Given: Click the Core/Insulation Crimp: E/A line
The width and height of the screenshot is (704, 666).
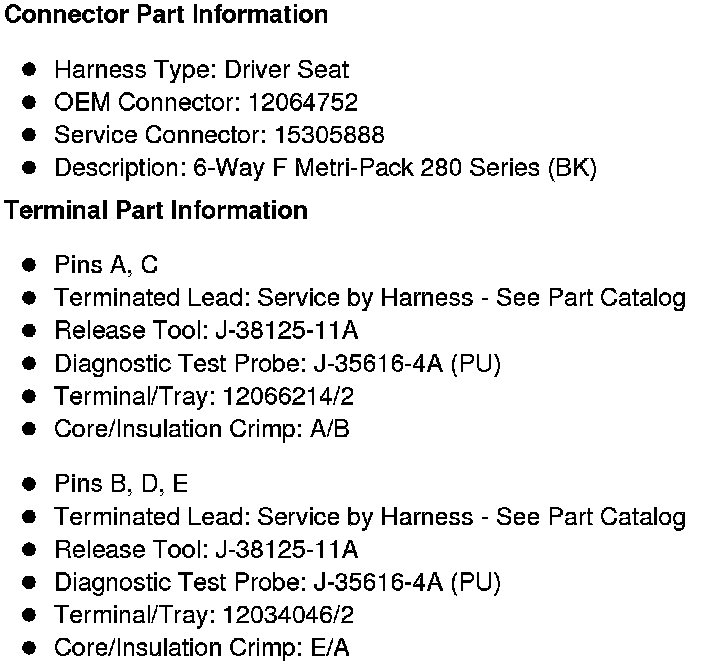Looking at the screenshot, I should tap(201, 648).
